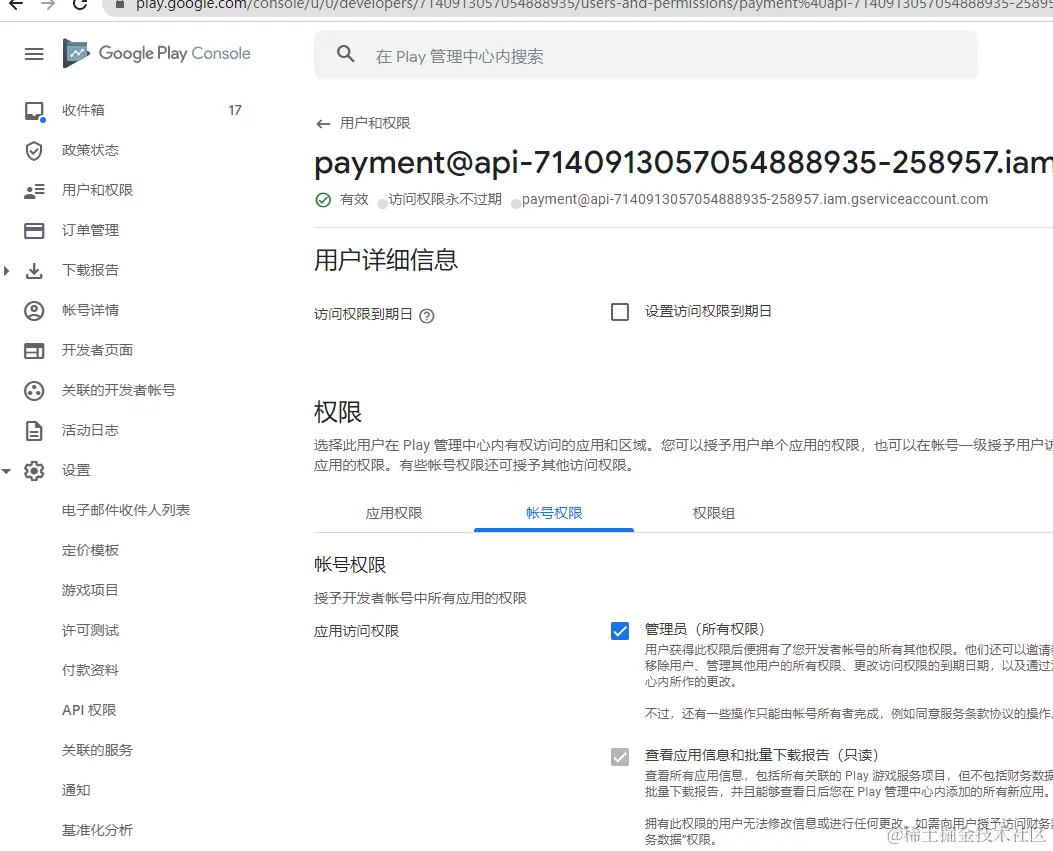1053x851 pixels.
Task: Click the download icon for 下载报告
Action: pyautogui.click(x=34, y=271)
